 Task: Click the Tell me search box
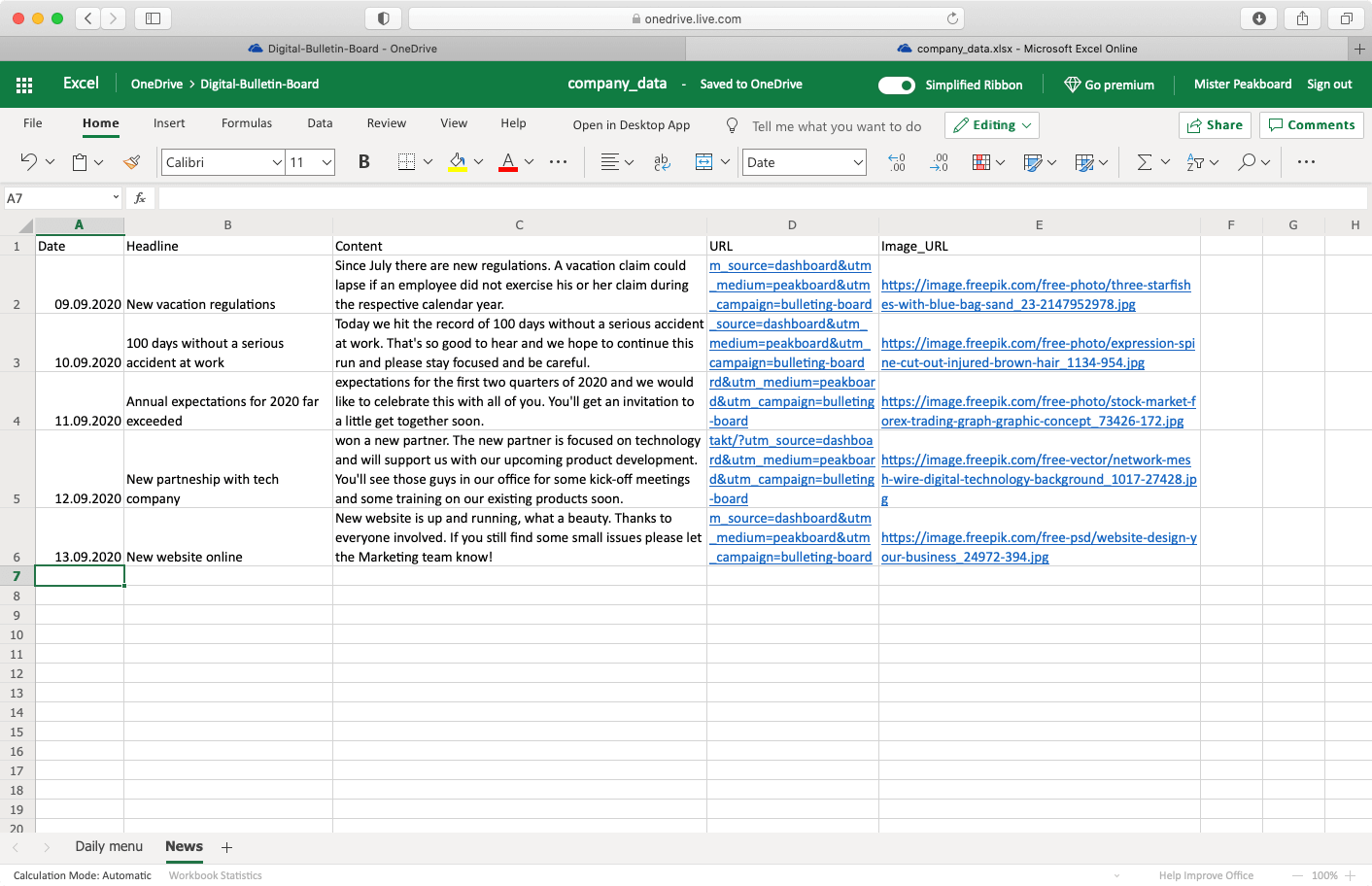(837, 126)
